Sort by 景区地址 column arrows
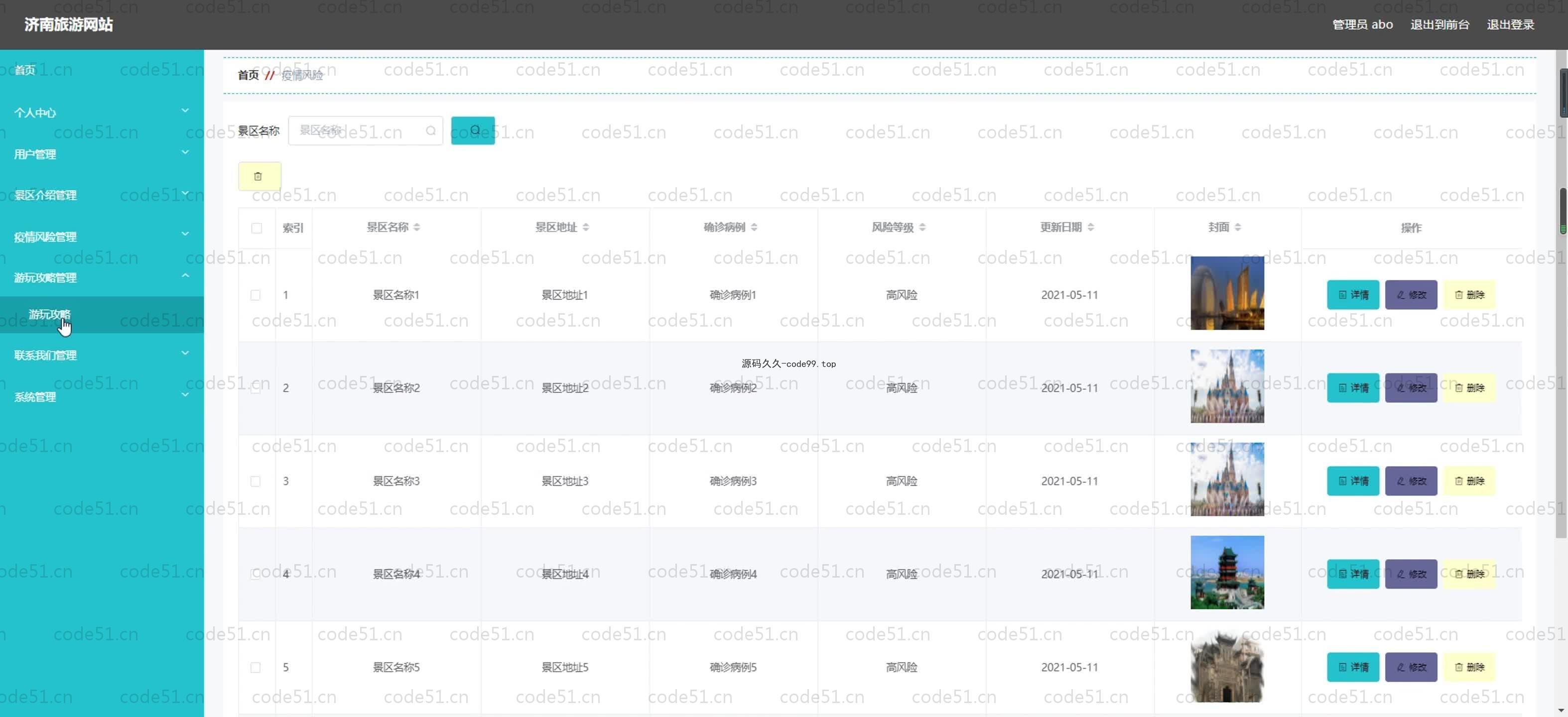The image size is (1568, 717). pyautogui.click(x=586, y=227)
